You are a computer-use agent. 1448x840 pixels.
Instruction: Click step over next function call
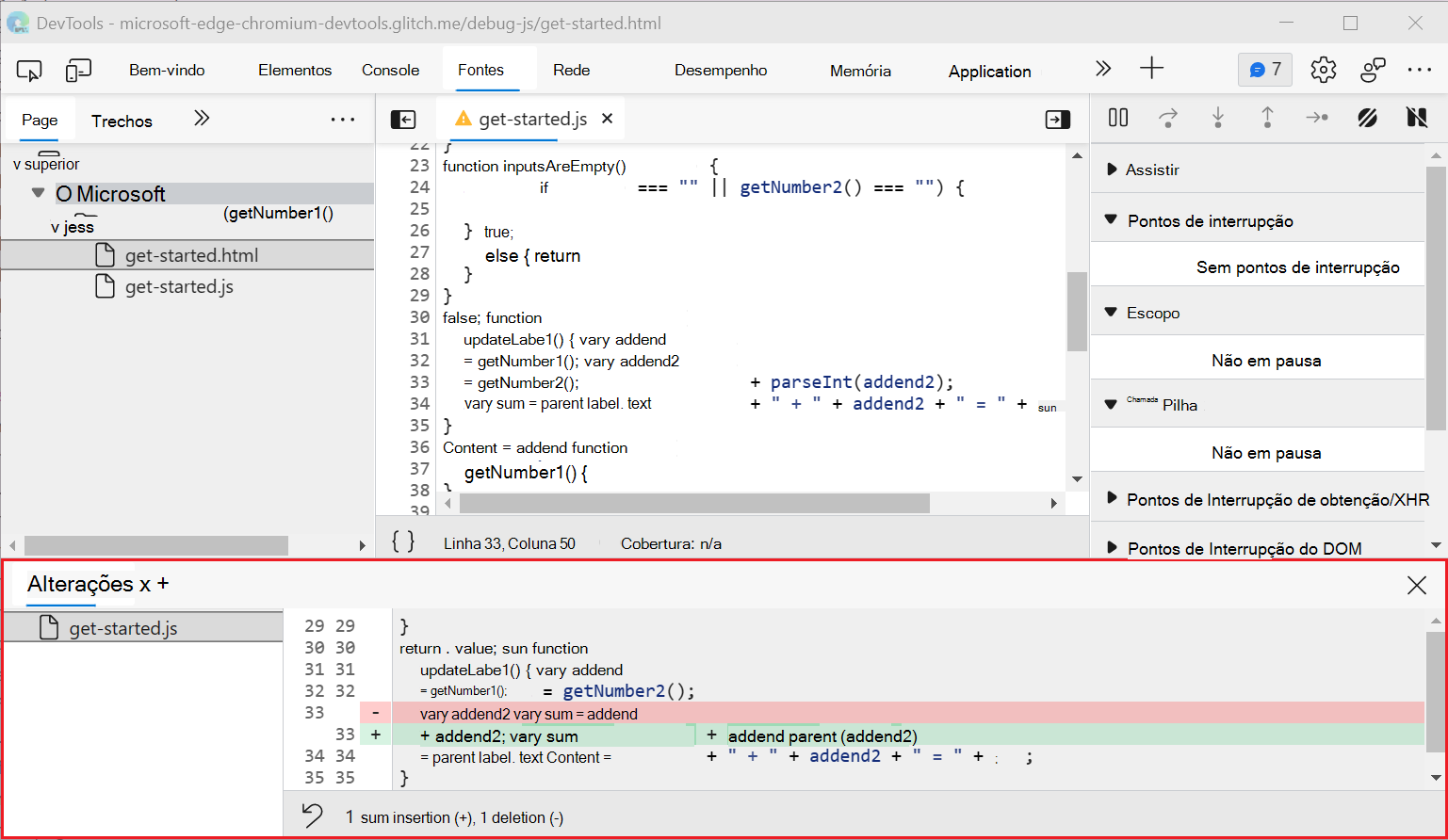1168,118
